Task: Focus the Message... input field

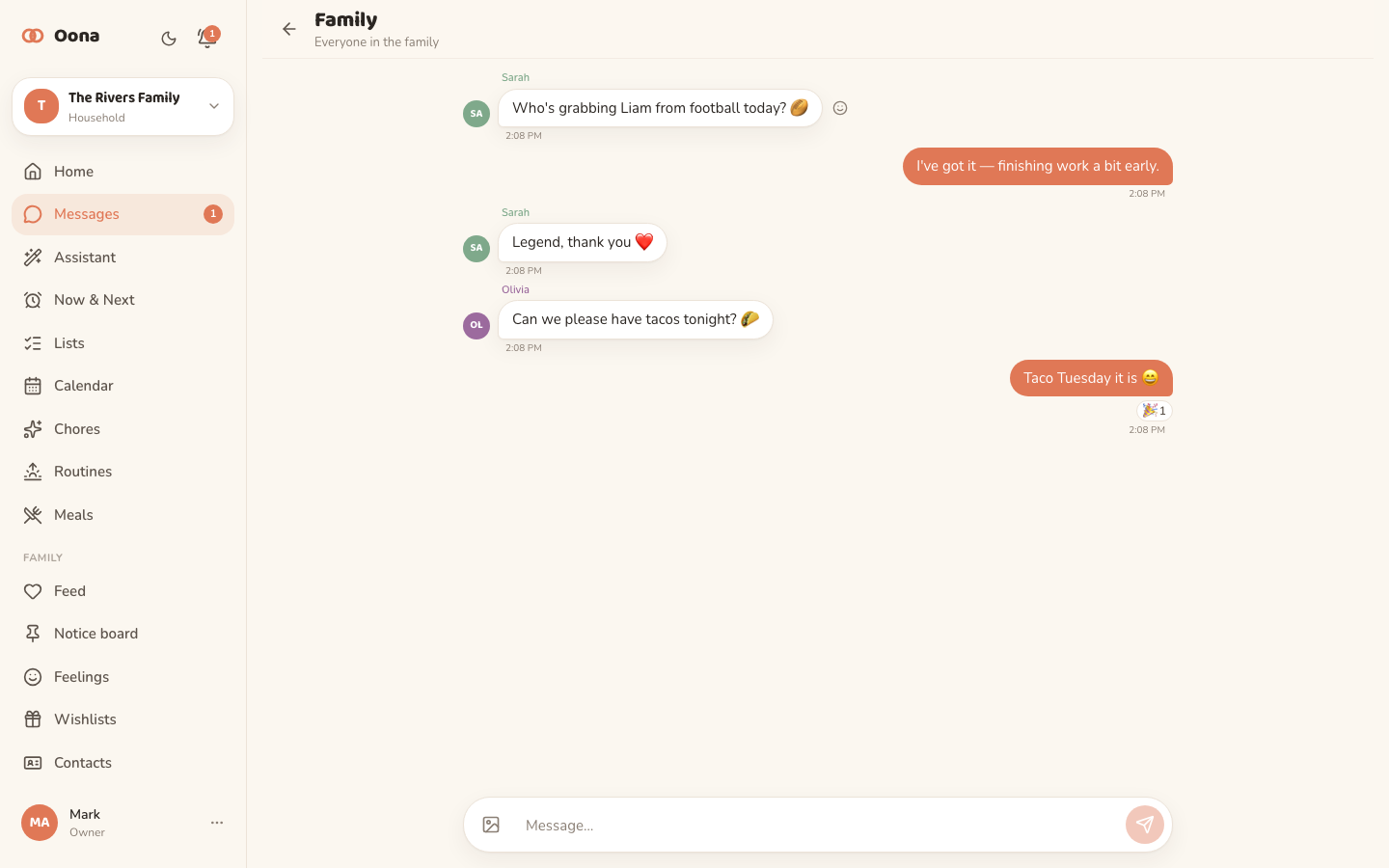Action: pyautogui.click(x=818, y=825)
